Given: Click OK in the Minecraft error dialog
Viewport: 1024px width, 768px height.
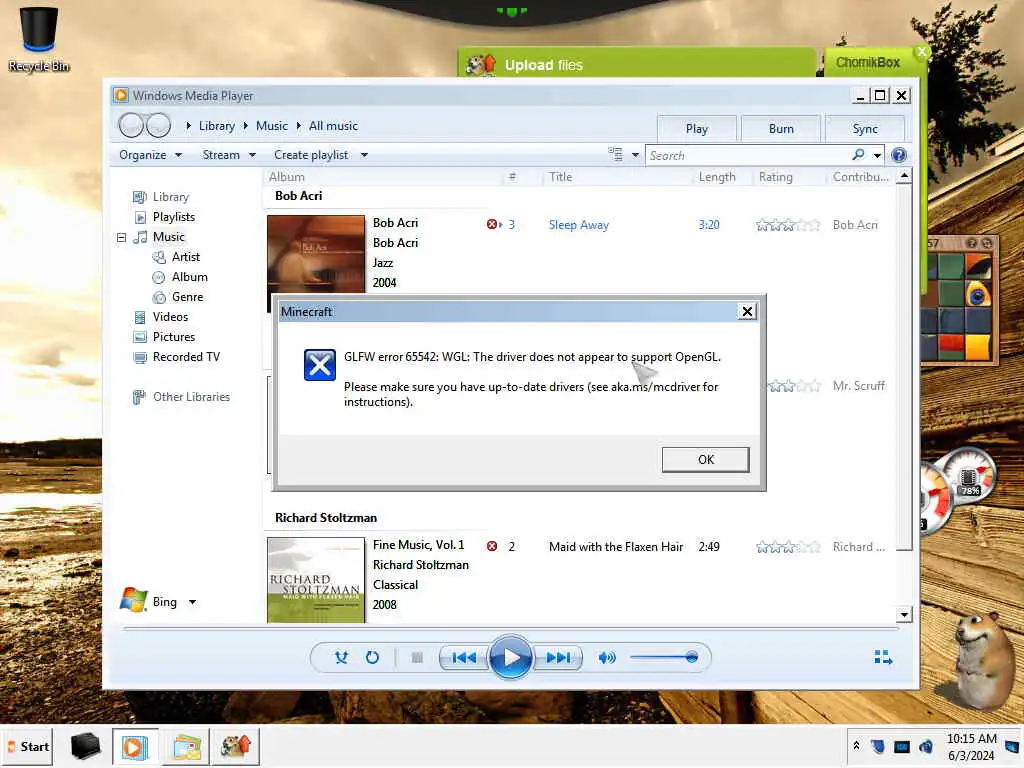Looking at the screenshot, I should click(x=705, y=459).
